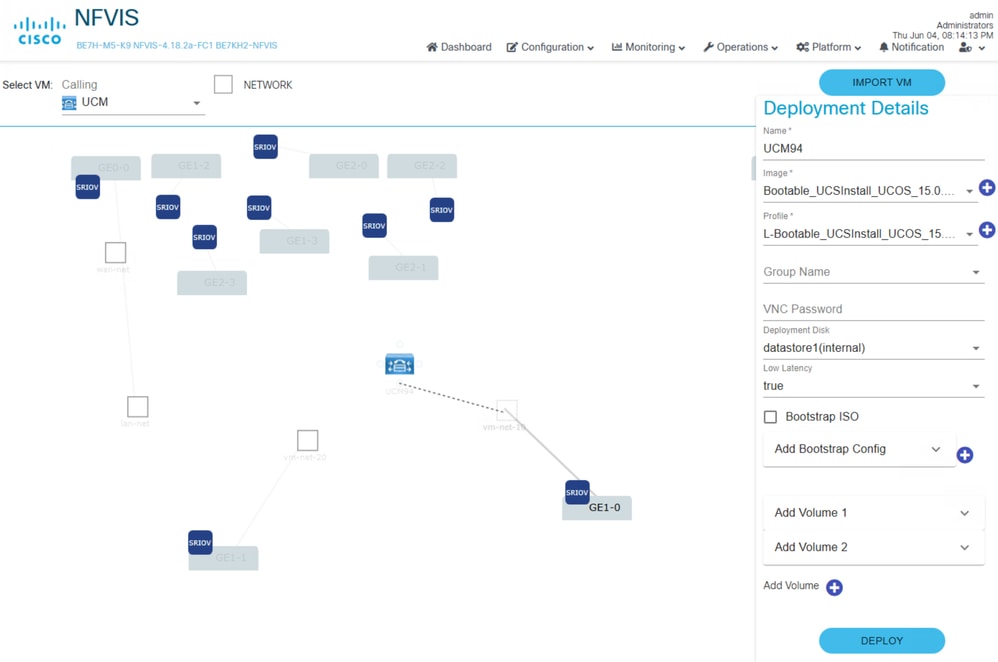Image resolution: width=998 pixels, height=662 pixels.
Task: Expand the Add Bootstrap Config section
Action: 859,449
